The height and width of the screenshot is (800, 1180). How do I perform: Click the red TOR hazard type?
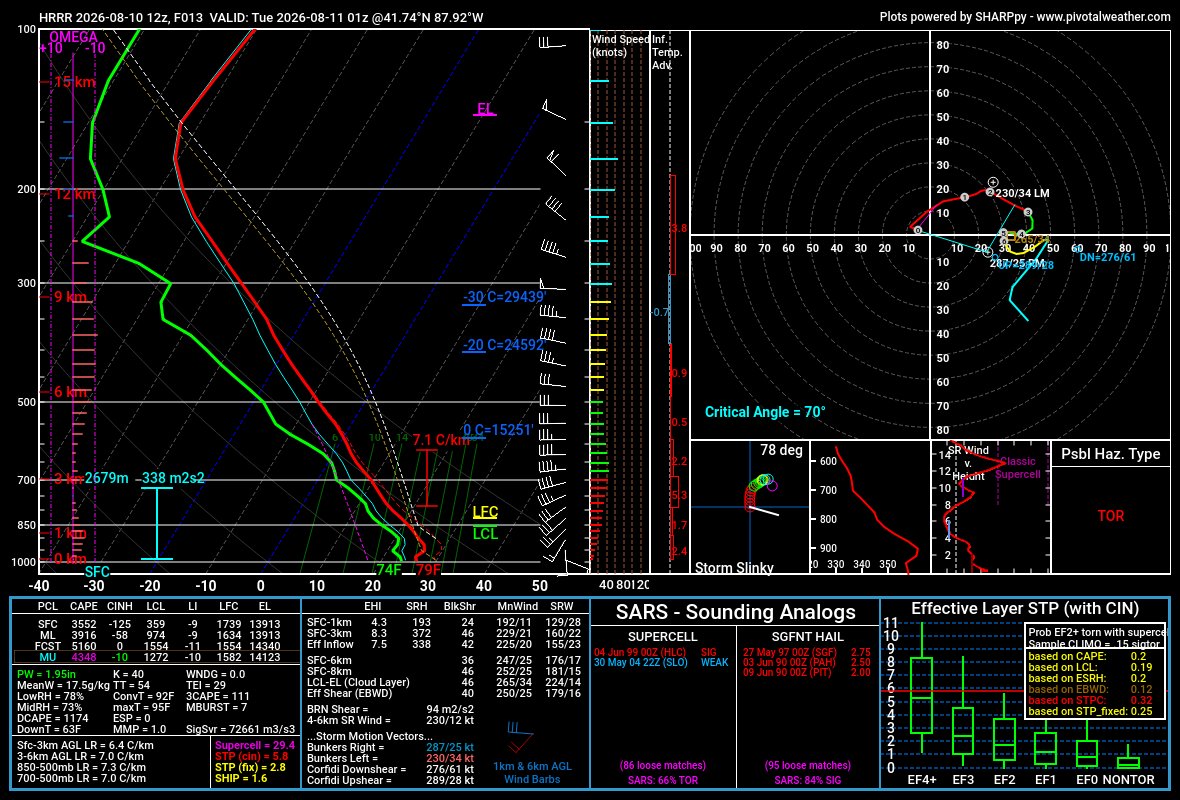(x=1110, y=516)
